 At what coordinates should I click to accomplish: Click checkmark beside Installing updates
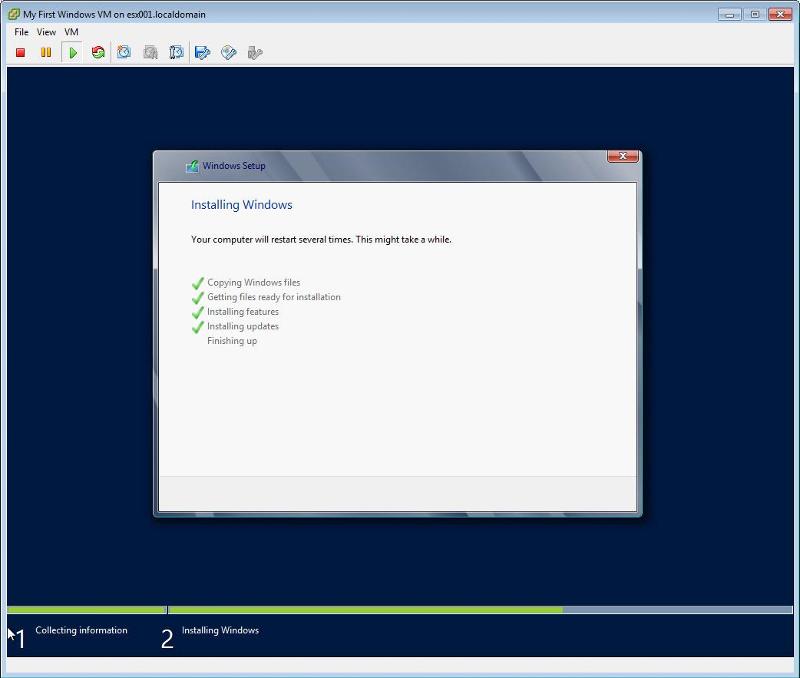click(198, 327)
